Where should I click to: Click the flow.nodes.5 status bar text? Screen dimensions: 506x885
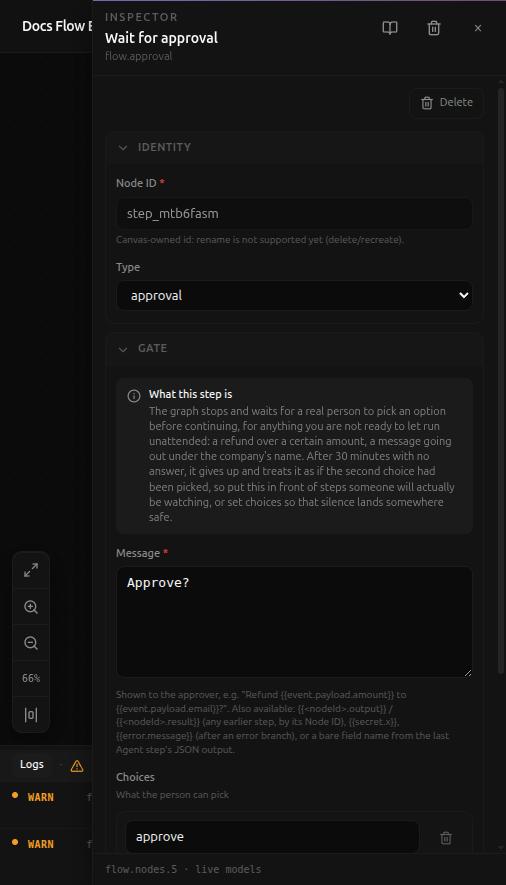(x=142, y=869)
